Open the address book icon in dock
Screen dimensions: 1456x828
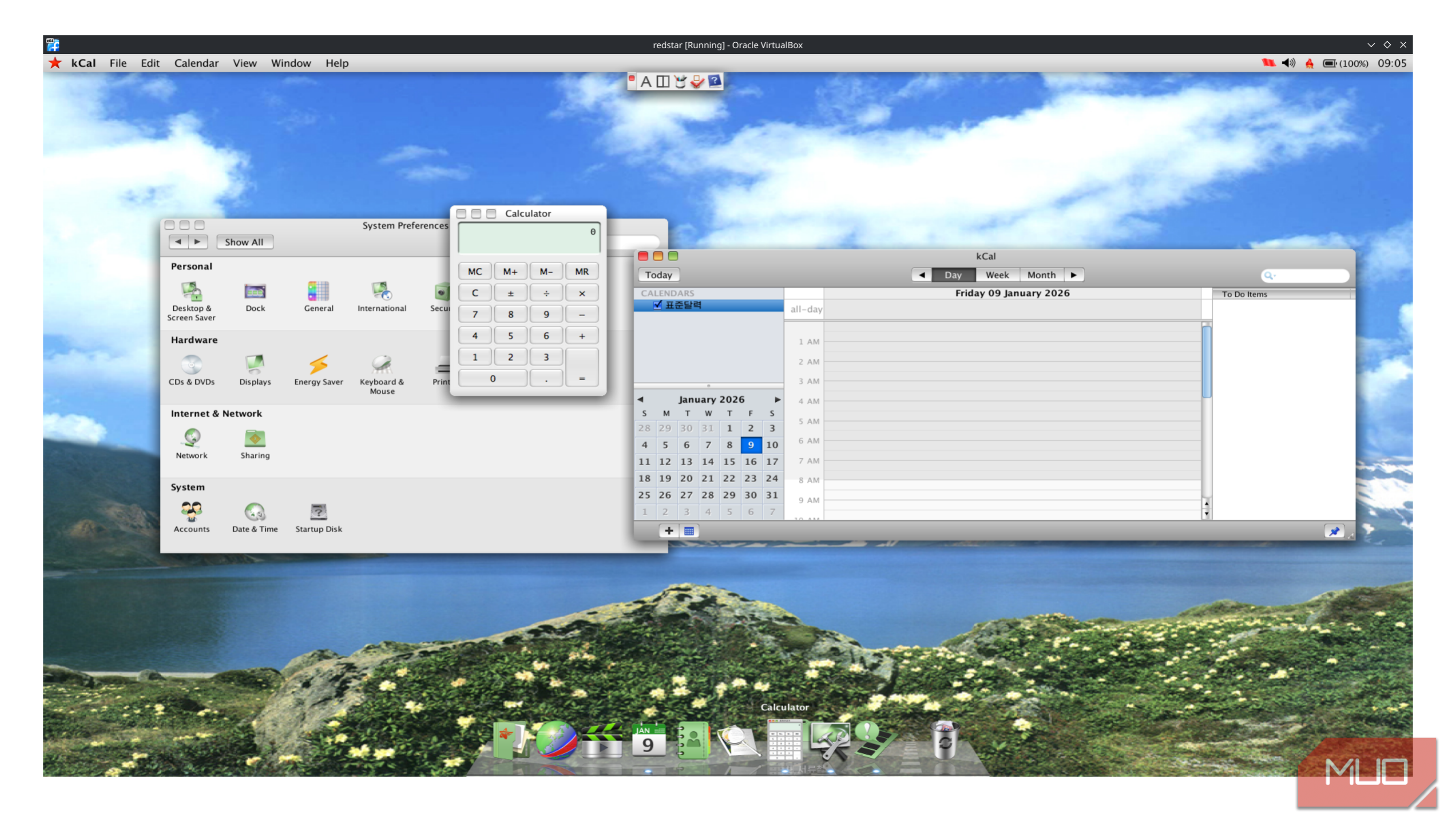pos(693,740)
